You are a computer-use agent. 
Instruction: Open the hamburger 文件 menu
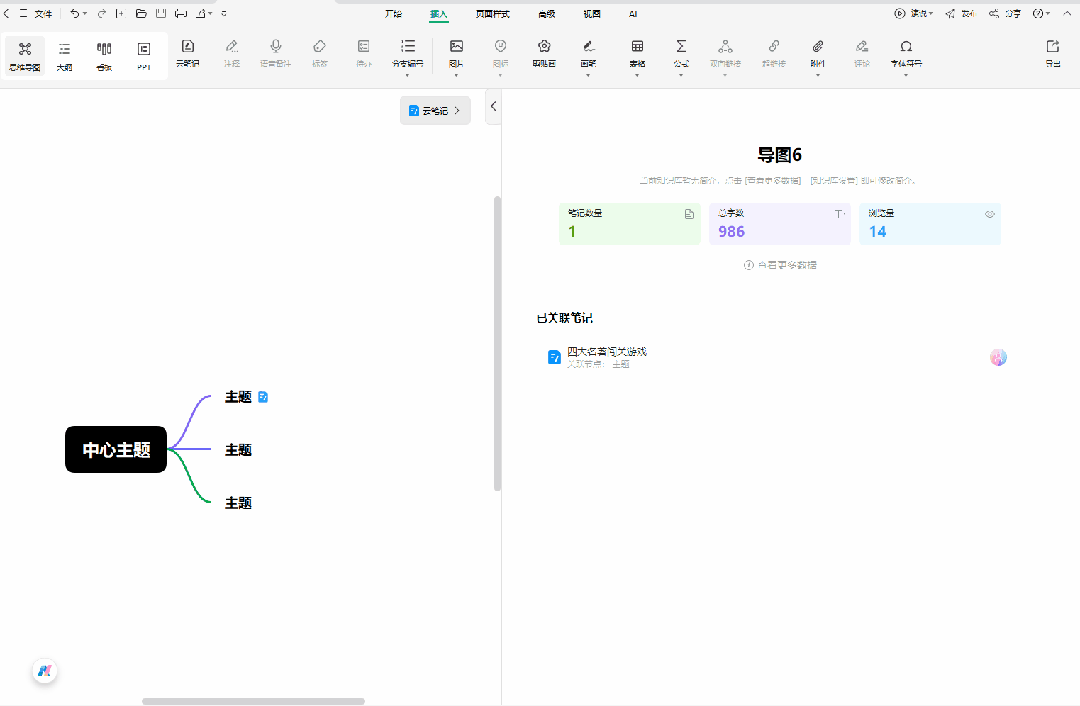(37, 13)
